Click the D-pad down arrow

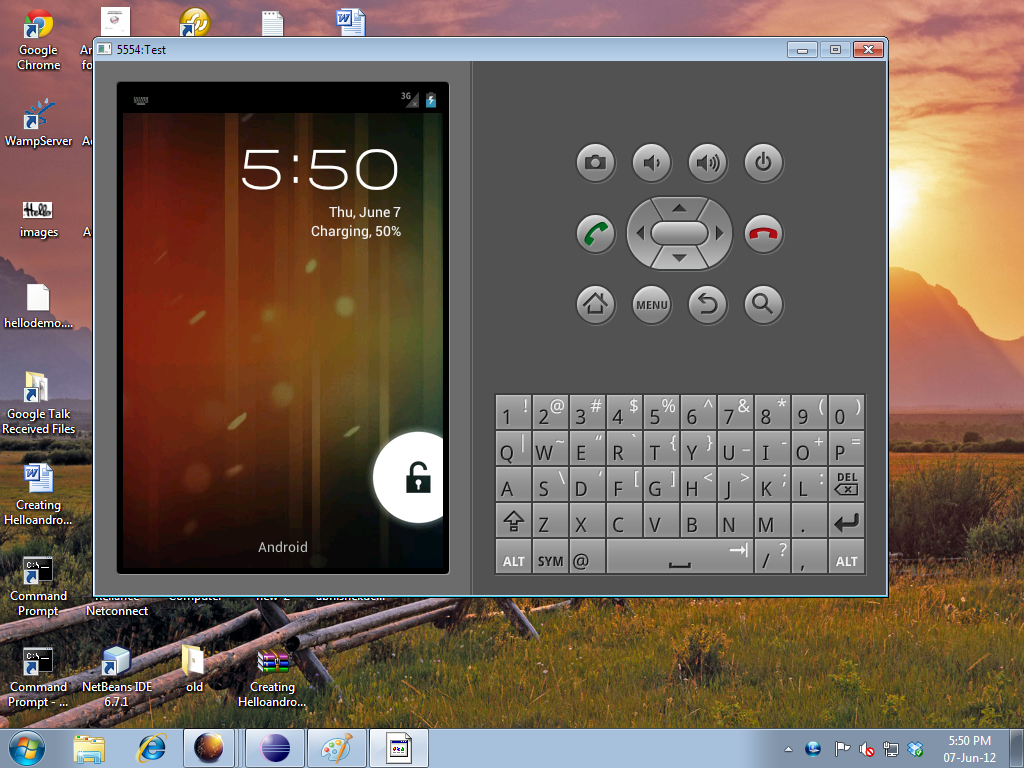point(679,259)
